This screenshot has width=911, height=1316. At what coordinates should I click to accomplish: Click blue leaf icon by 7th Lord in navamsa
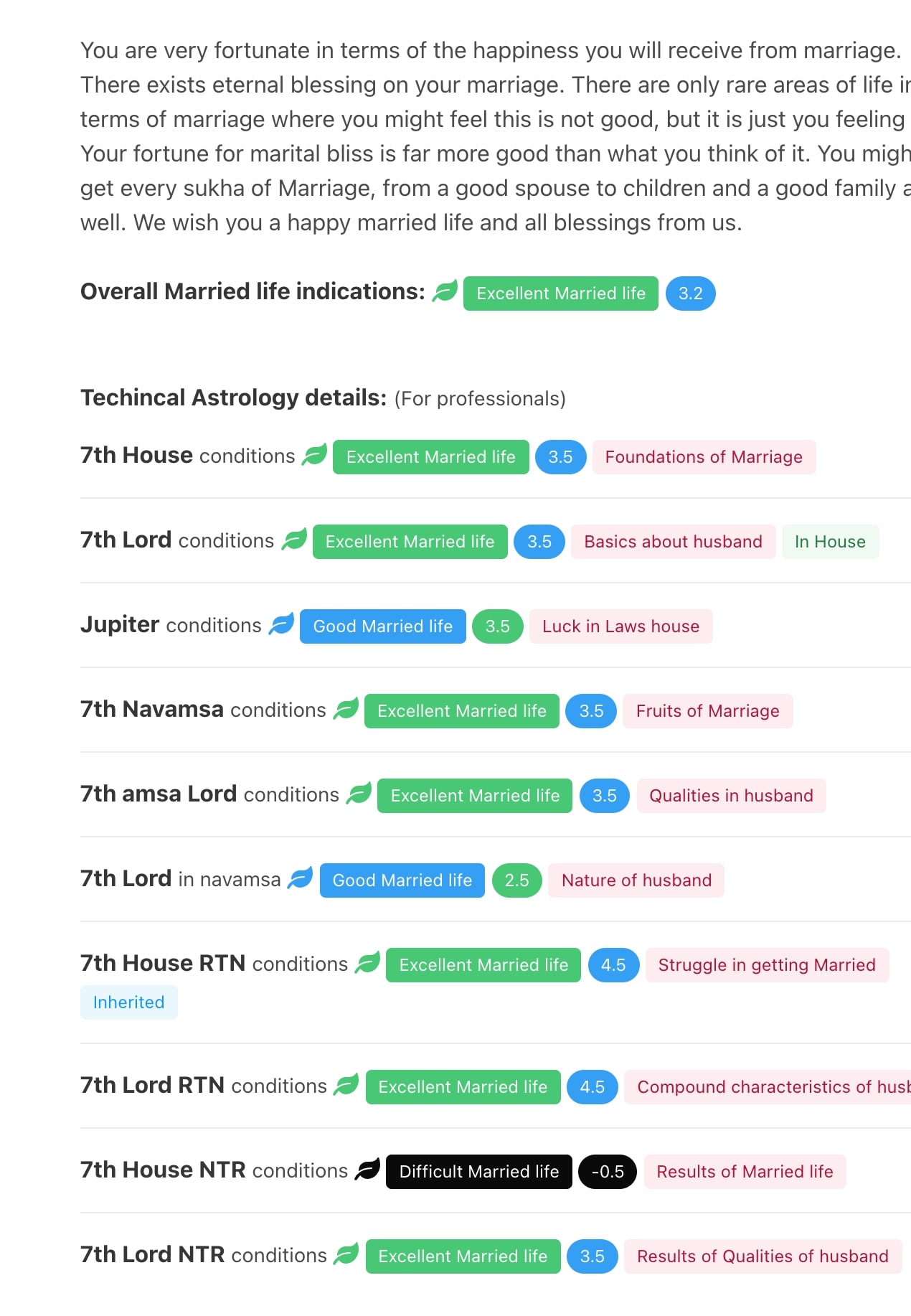coord(301,878)
